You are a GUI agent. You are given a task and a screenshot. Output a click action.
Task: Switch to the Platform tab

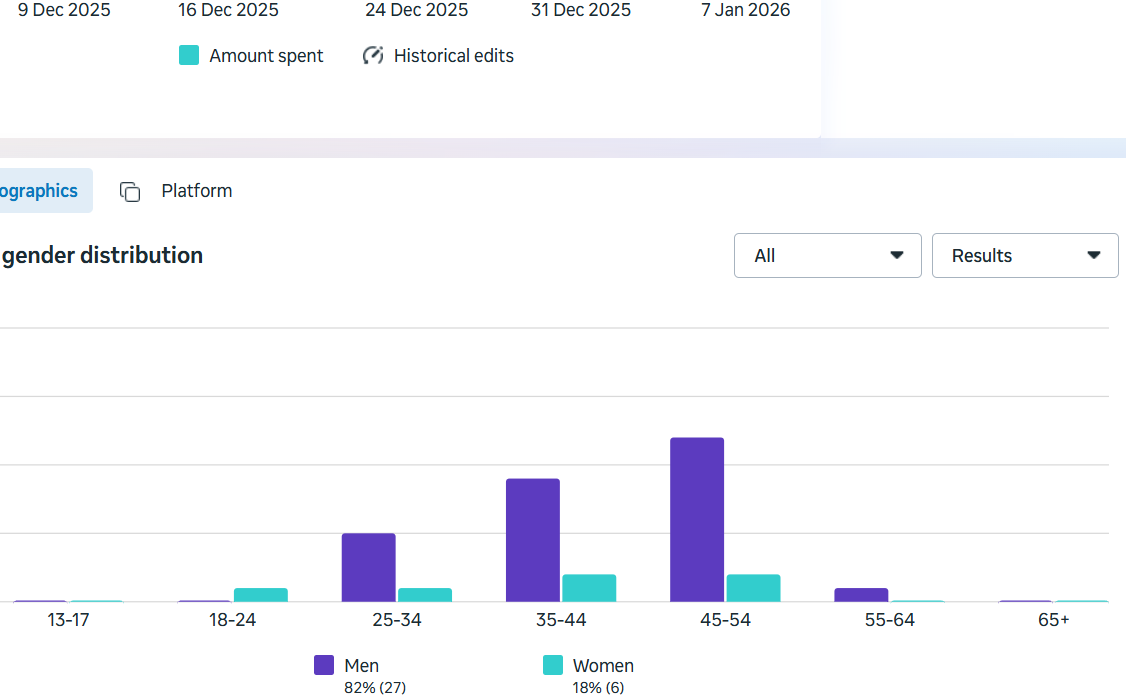(196, 190)
